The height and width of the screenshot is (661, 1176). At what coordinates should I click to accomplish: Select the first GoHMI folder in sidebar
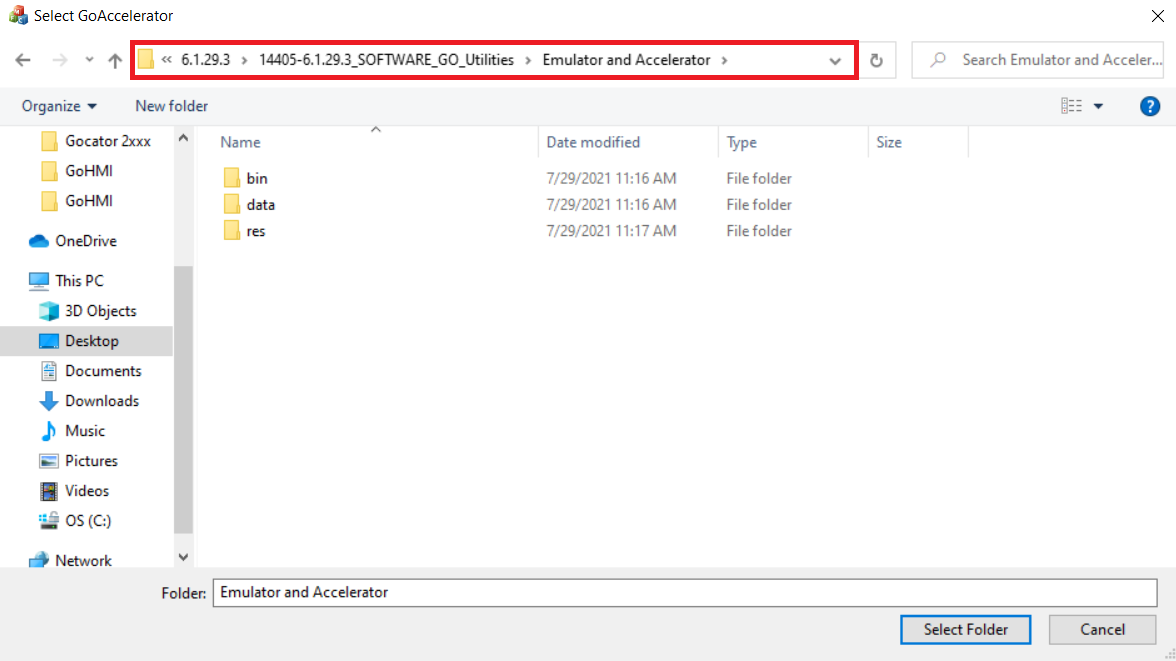click(78, 171)
